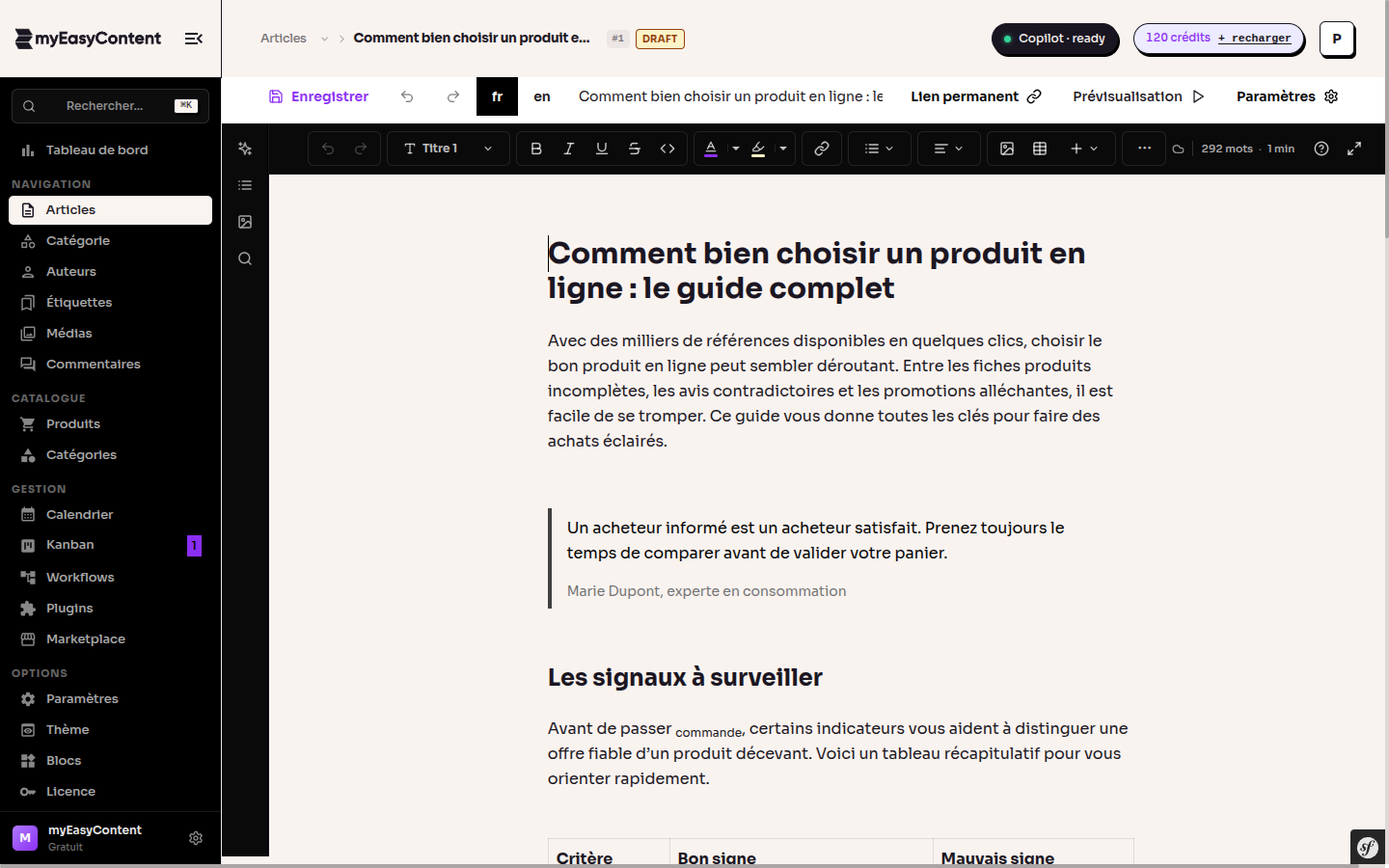The height and width of the screenshot is (868, 1389).
Task: Insert inline code formatting
Action: [x=667, y=149]
